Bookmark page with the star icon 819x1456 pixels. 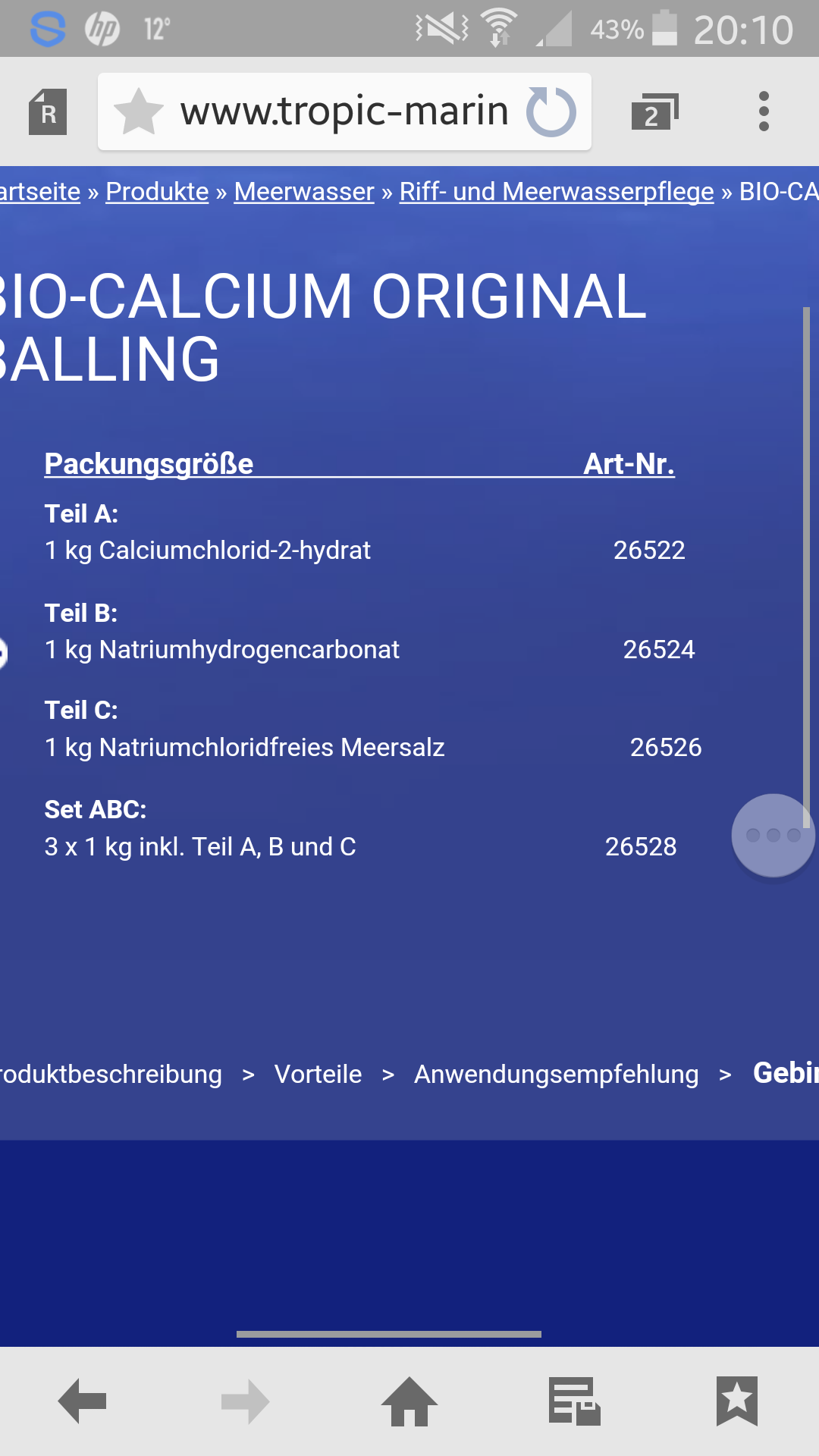(139, 112)
